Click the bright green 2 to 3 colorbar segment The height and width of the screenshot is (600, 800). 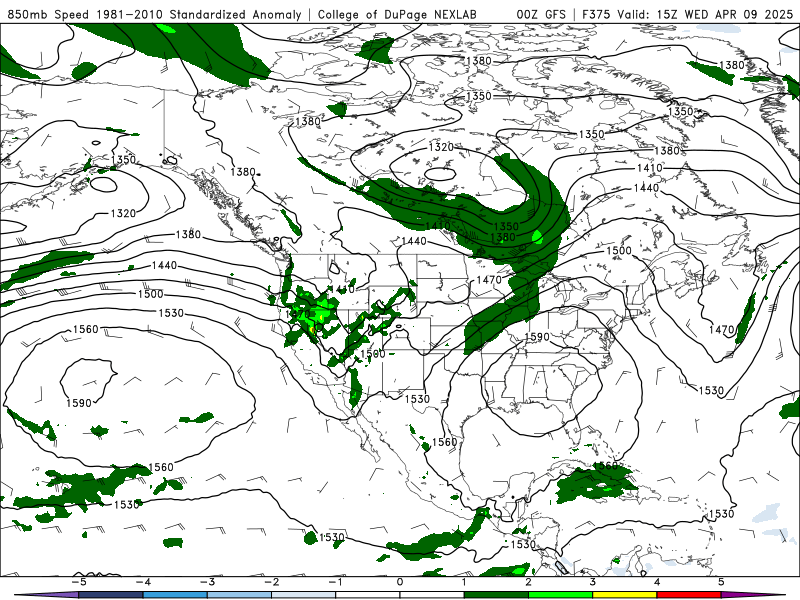point(560,595)
